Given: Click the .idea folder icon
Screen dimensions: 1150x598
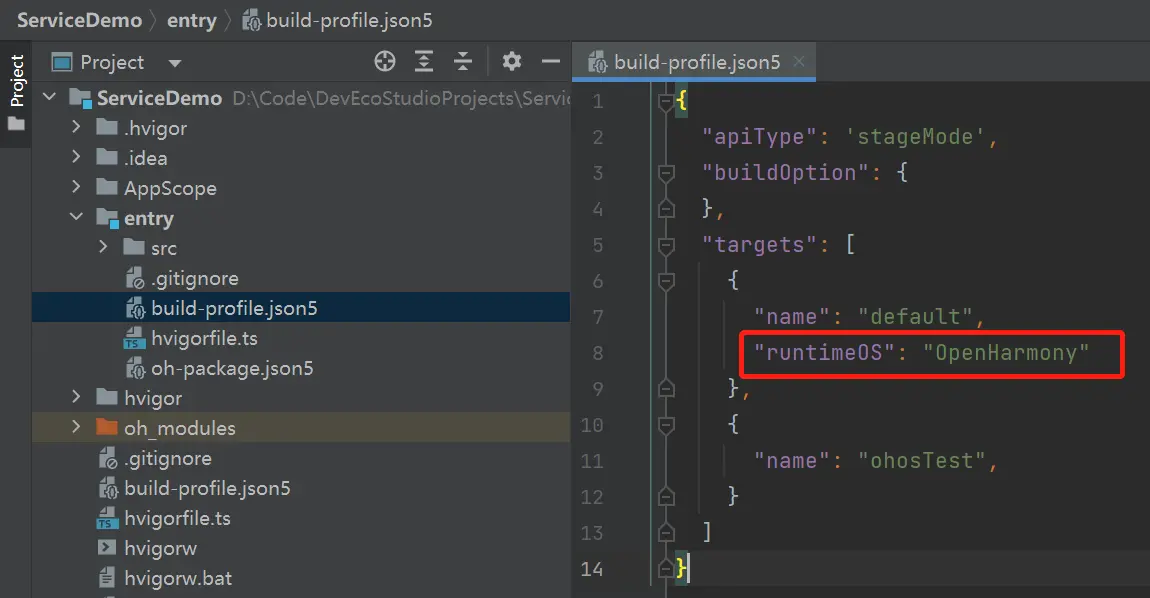Looking at the screenshot, I should point(107,158).
